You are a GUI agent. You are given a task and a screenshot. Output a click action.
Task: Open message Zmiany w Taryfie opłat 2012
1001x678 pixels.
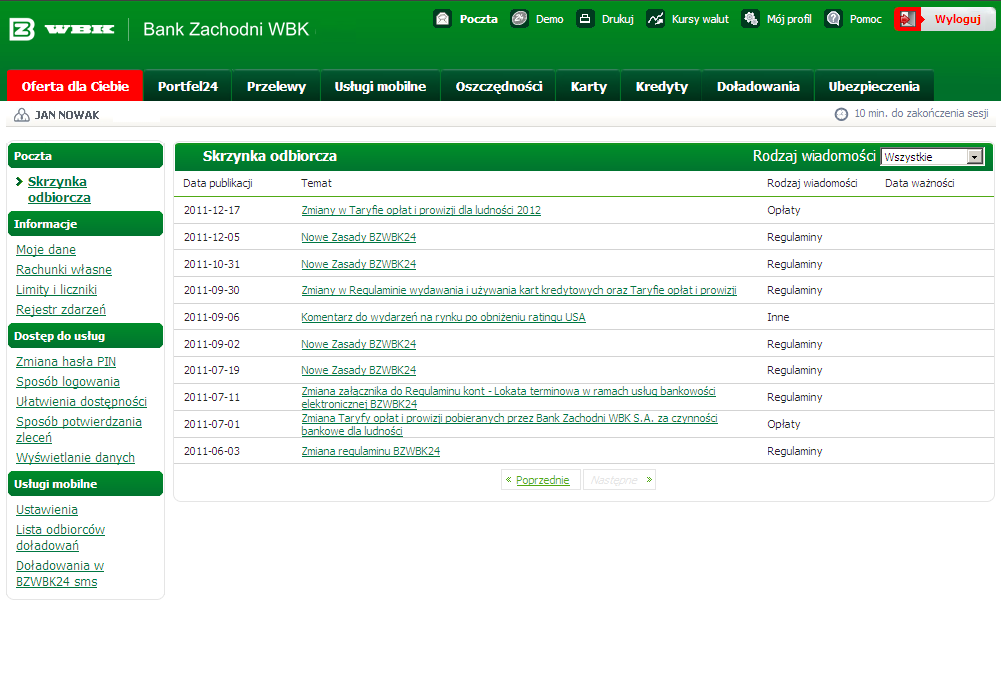(x=421, y=210)
